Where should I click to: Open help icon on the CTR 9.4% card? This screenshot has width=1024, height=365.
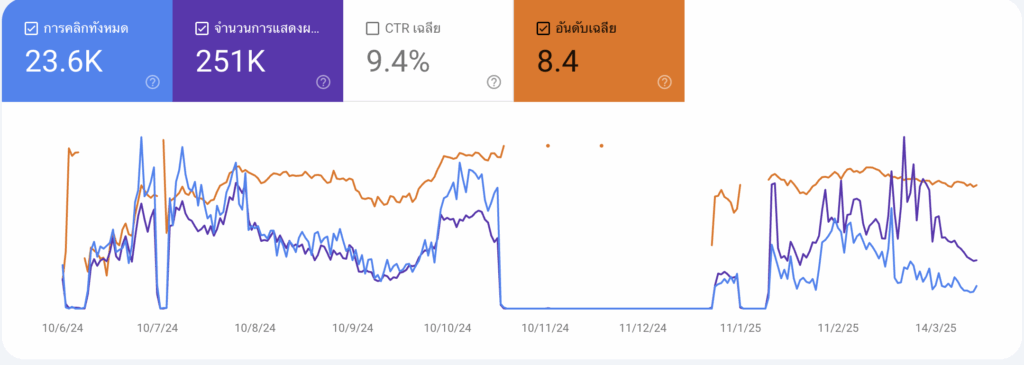(x=494, y=82)
